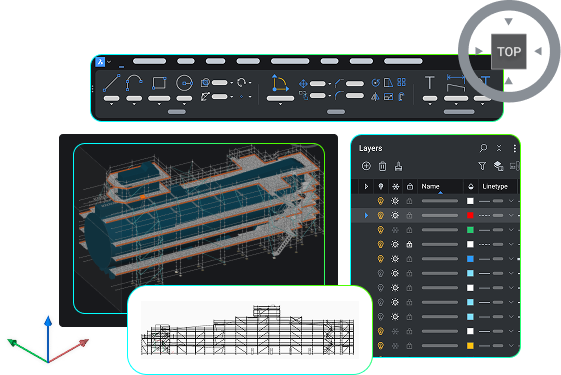
Task: Select the Polyline arc tool
Action: pos(134,83)
